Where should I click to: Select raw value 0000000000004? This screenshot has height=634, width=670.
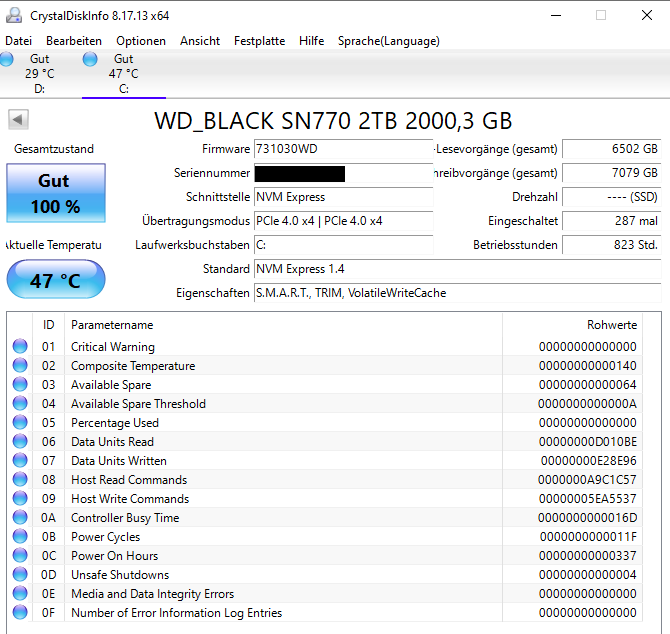(x=588, y=575)
